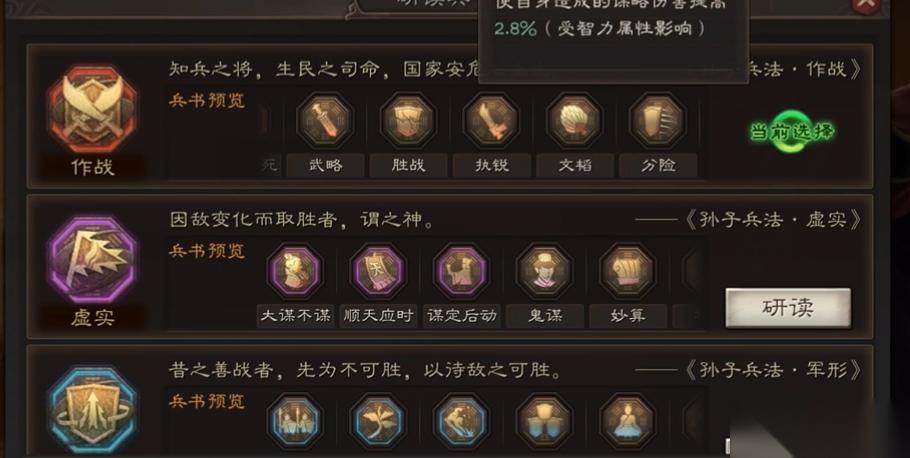Click the 兵书预览 label in 作战 row
910x458 pixels.
tap(207, 100)
